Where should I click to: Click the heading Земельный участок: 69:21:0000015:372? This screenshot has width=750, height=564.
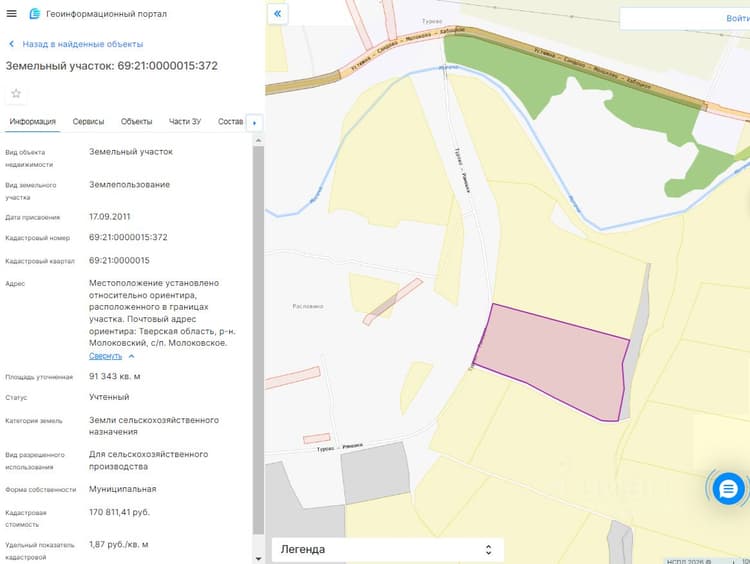[111, 66]
